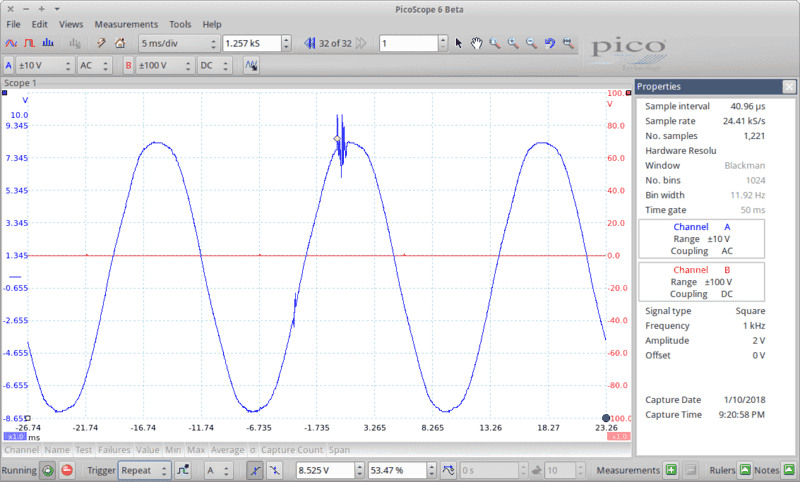Toggle rising edge trigger button
The height and width of the screenshot is (482, 800).
coord(255,470)
